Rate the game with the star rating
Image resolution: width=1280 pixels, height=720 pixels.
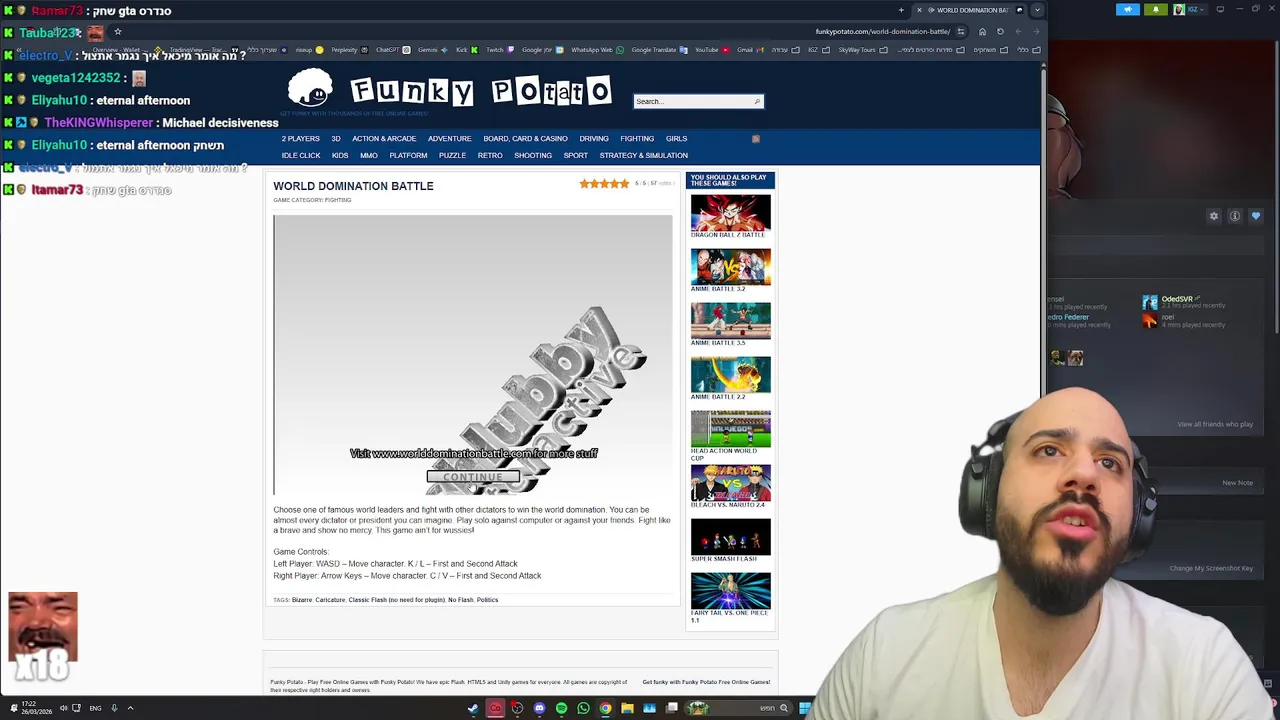[x=604, y=184]
